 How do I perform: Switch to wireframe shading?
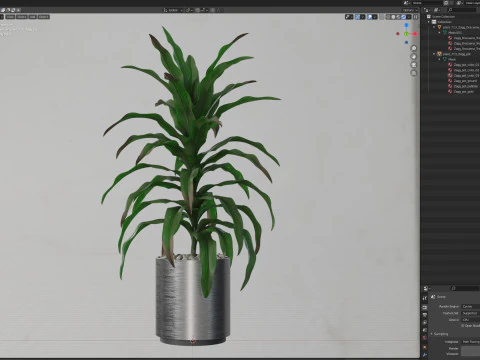click(x=388, y=17)
